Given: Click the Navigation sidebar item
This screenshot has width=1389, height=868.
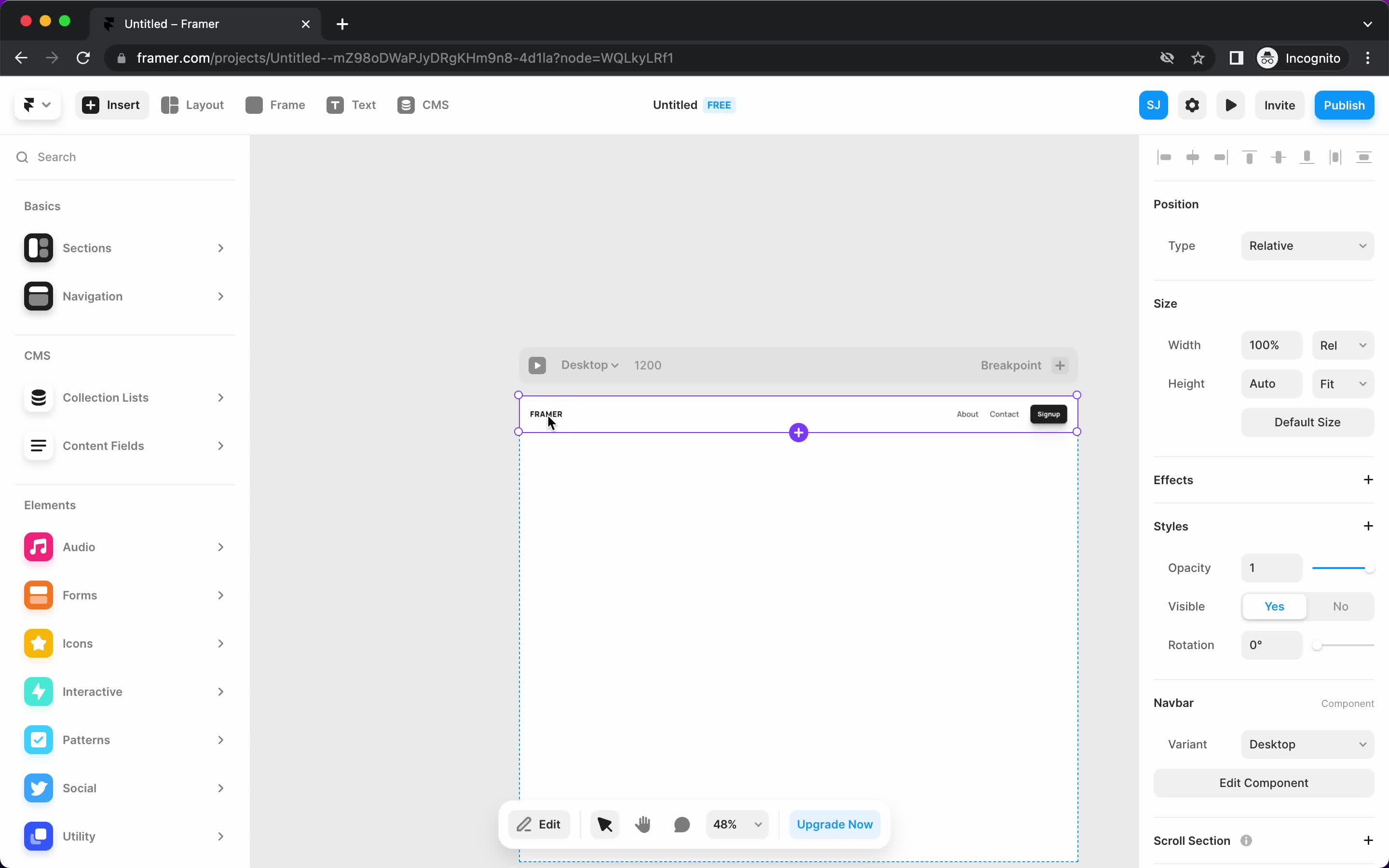Looking at the screenshot, I should [124, 296].
